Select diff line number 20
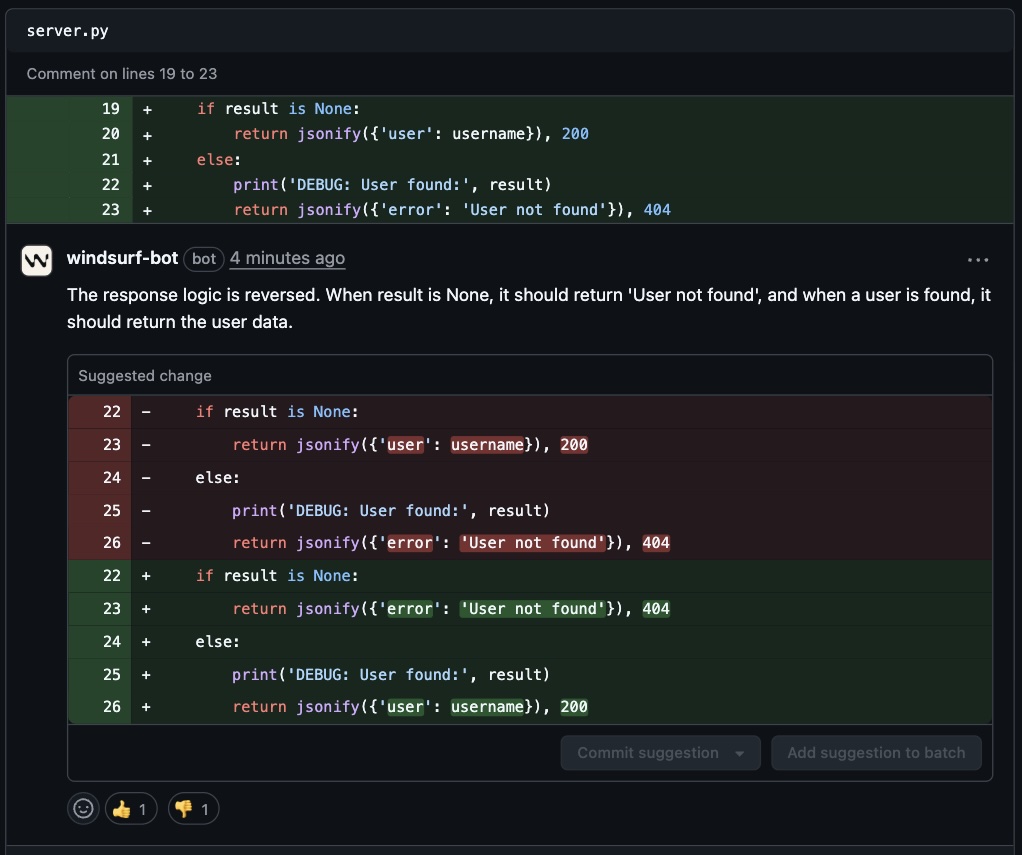This screenshot has height=855, width=1022. [111, 134]
